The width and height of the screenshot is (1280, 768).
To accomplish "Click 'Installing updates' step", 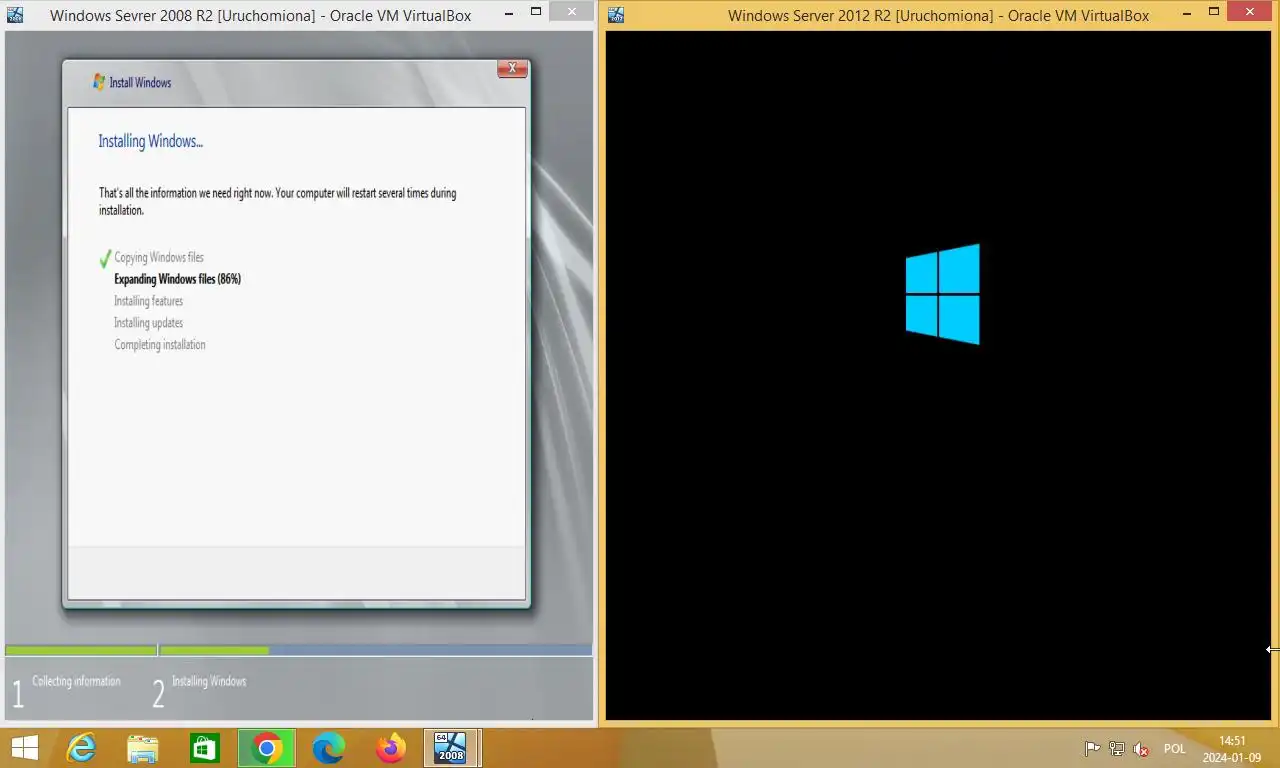I will tap(148, 323).
